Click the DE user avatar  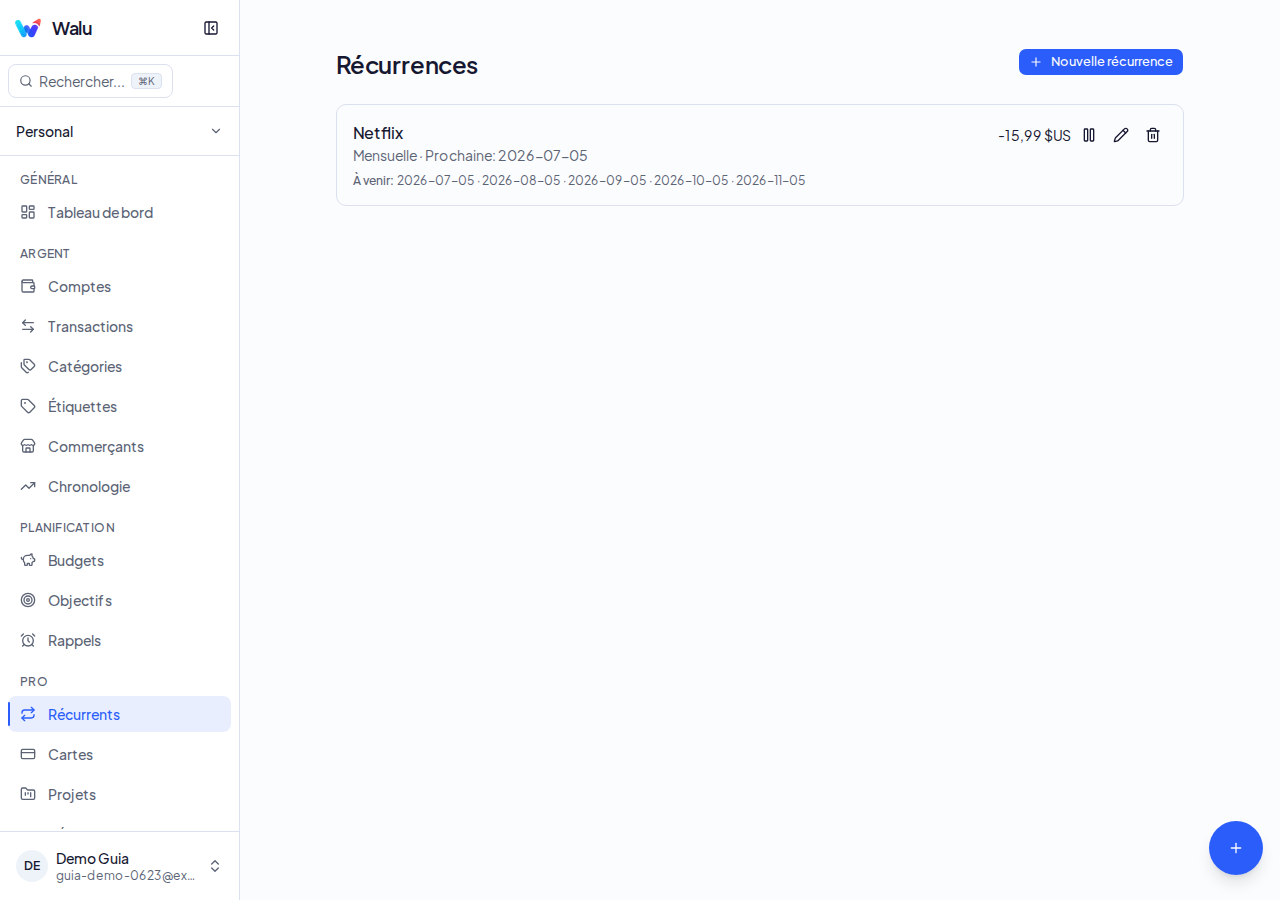[x=32, y=866]
